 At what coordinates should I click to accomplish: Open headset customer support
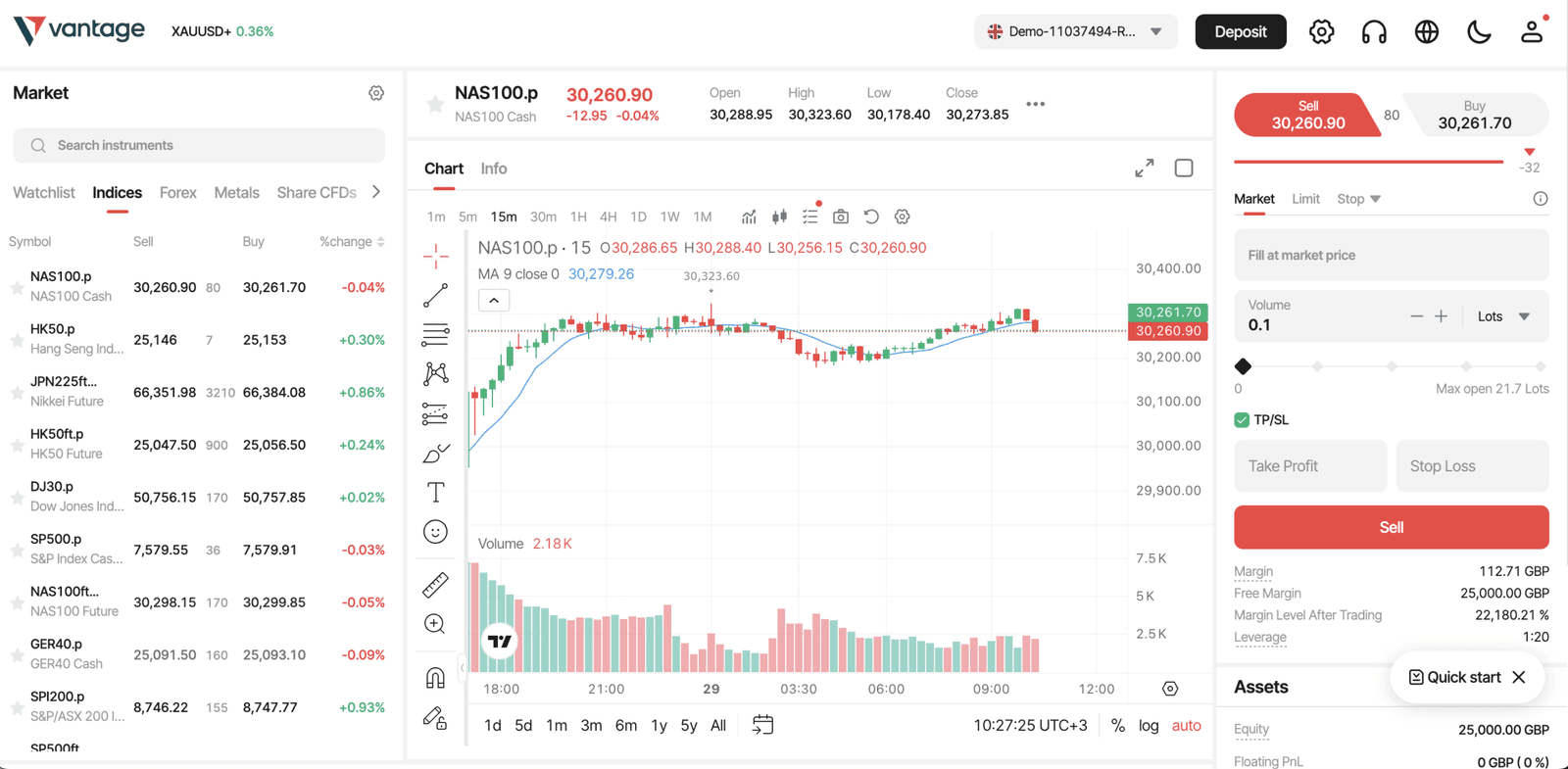tap(1374, 31)
